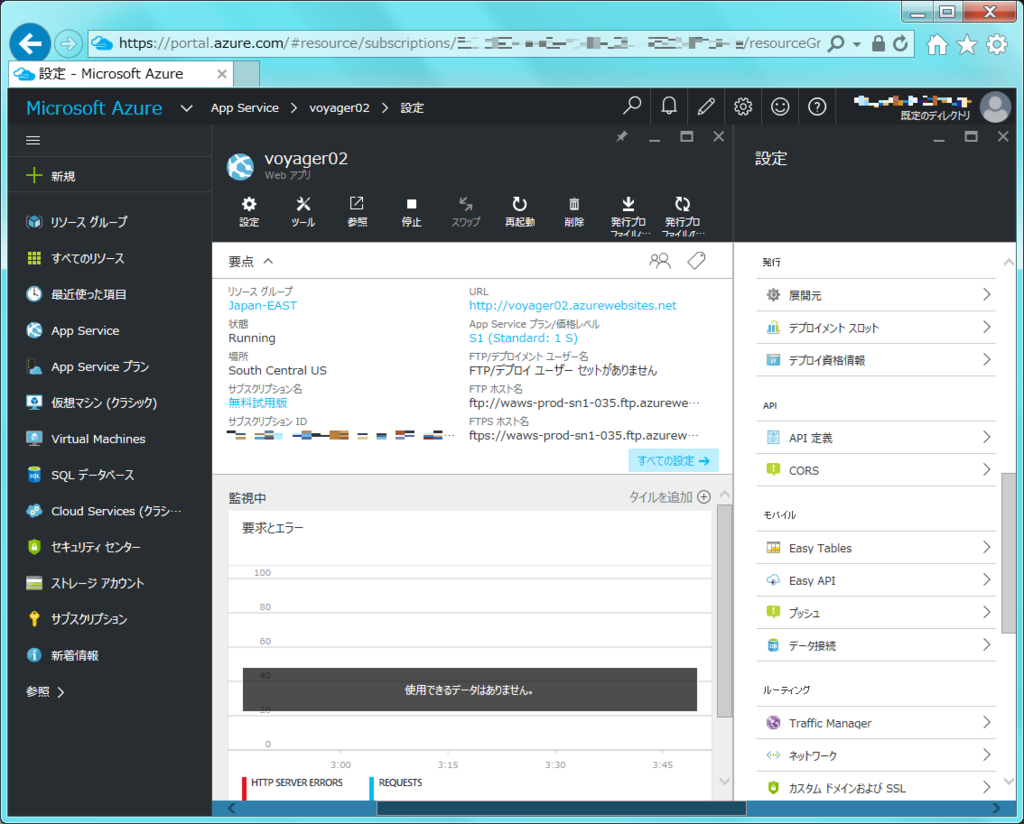Open portal search magnifier icon
This screenshot has width=1024, height=824.
pyautogui.click(x=632, y=106)
